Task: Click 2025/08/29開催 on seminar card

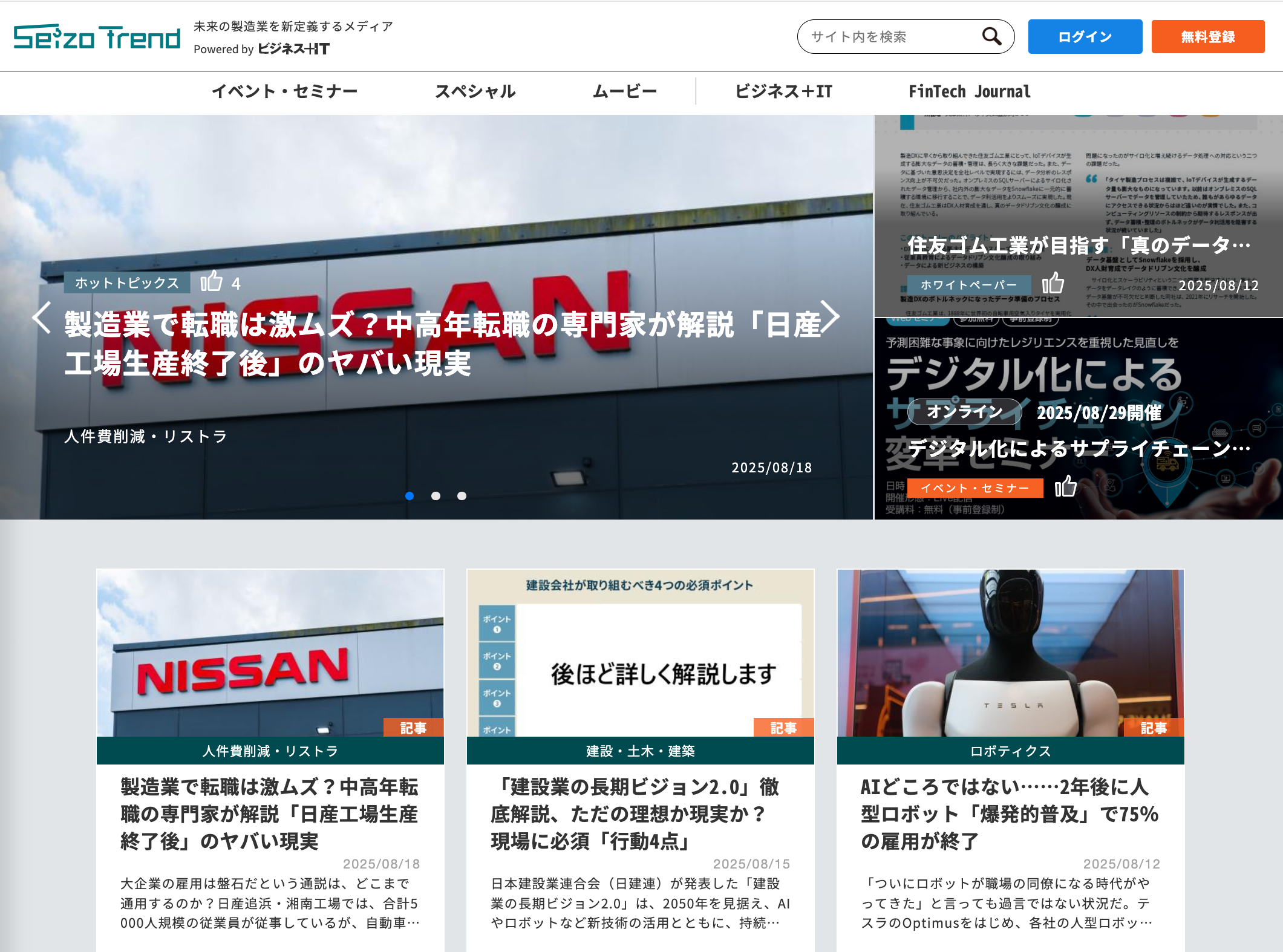Action: 1099,412
